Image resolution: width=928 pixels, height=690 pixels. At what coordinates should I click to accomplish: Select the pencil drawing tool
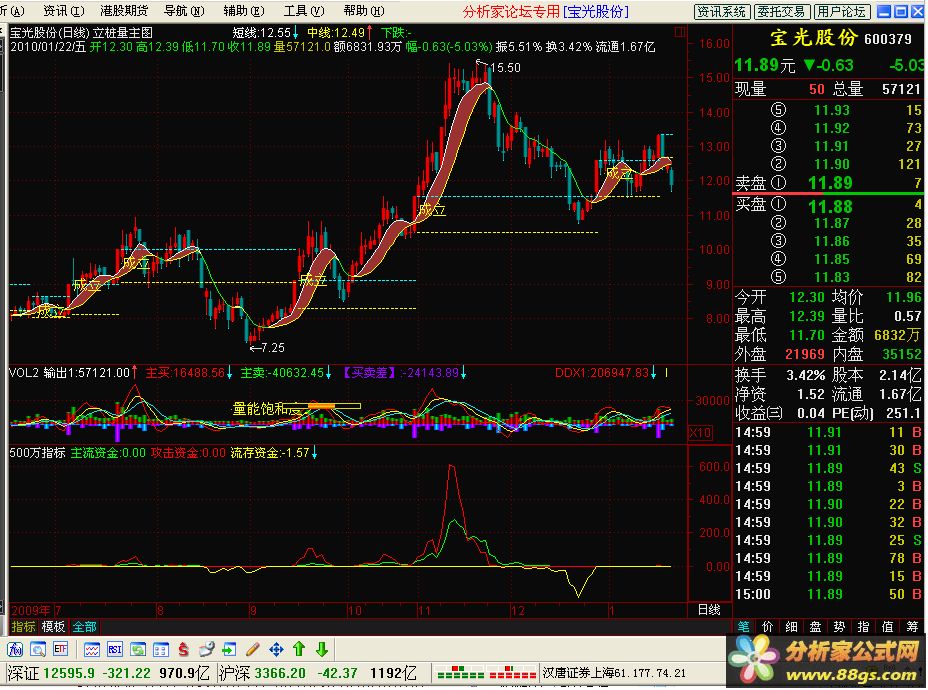click(x=253, y=651)
